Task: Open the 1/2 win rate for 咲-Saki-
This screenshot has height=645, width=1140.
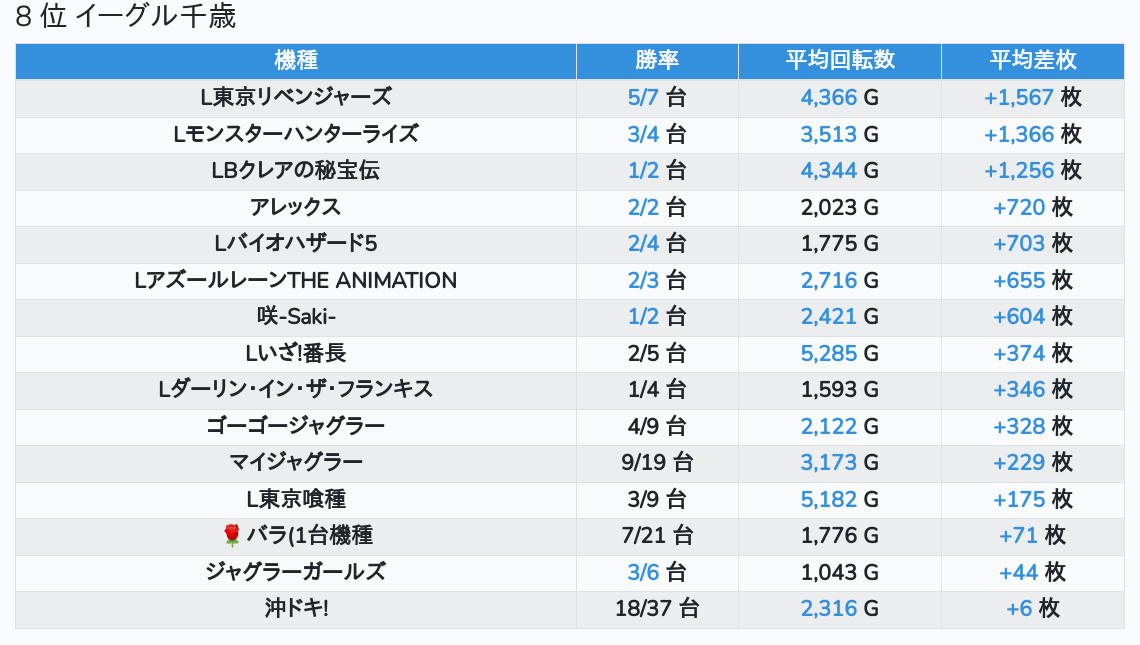Action: coord(644,317)
